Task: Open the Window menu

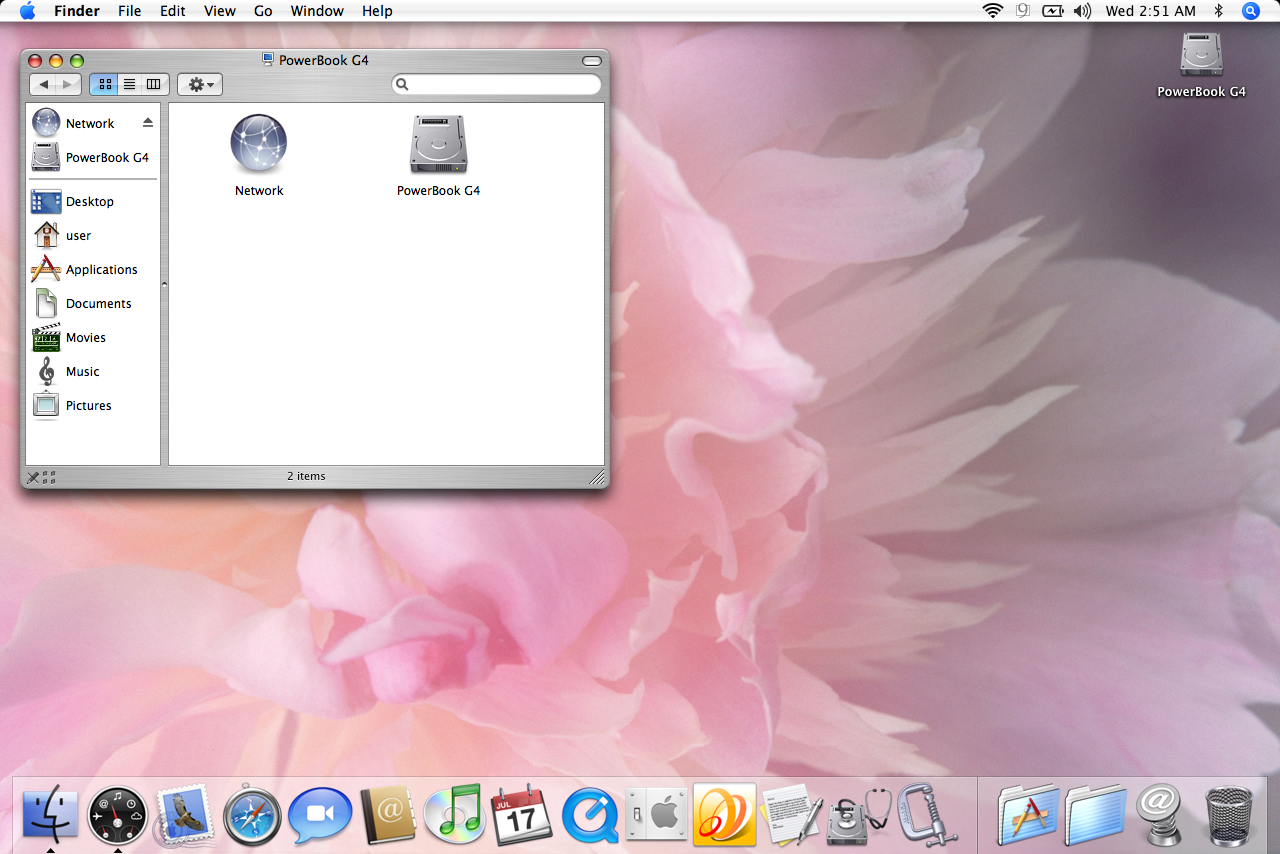Action: click(317, 11)
